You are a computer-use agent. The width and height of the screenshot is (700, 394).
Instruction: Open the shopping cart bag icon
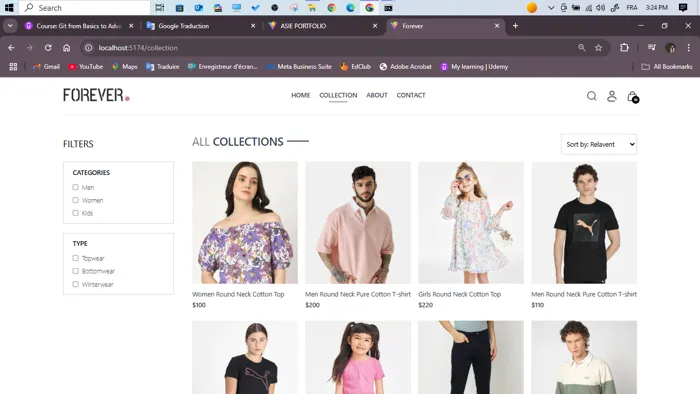[633, 96]
